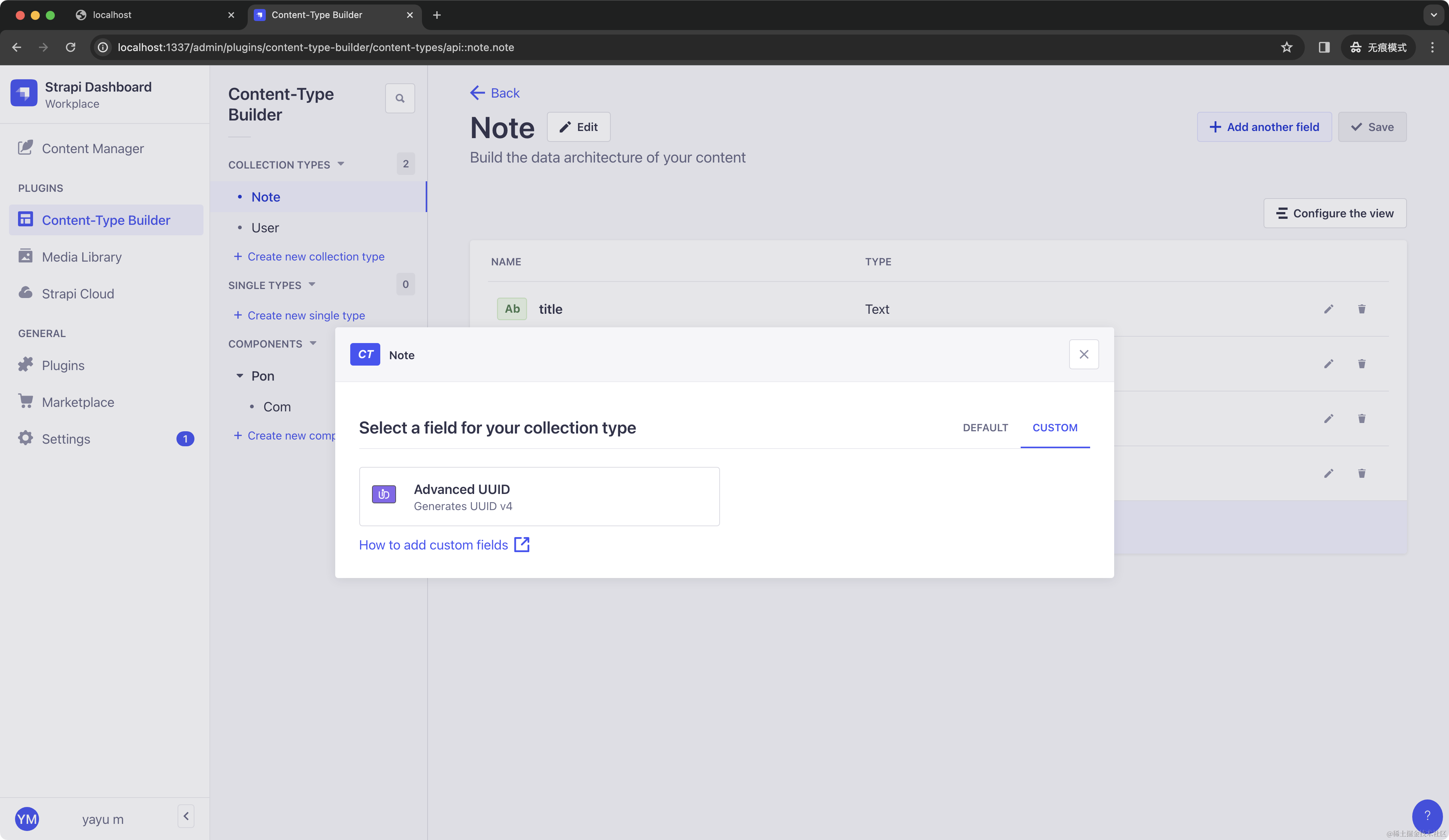Screen dimensions: 1449x840
Task: Collapse the Single Types section
Action: click(312, 285)
